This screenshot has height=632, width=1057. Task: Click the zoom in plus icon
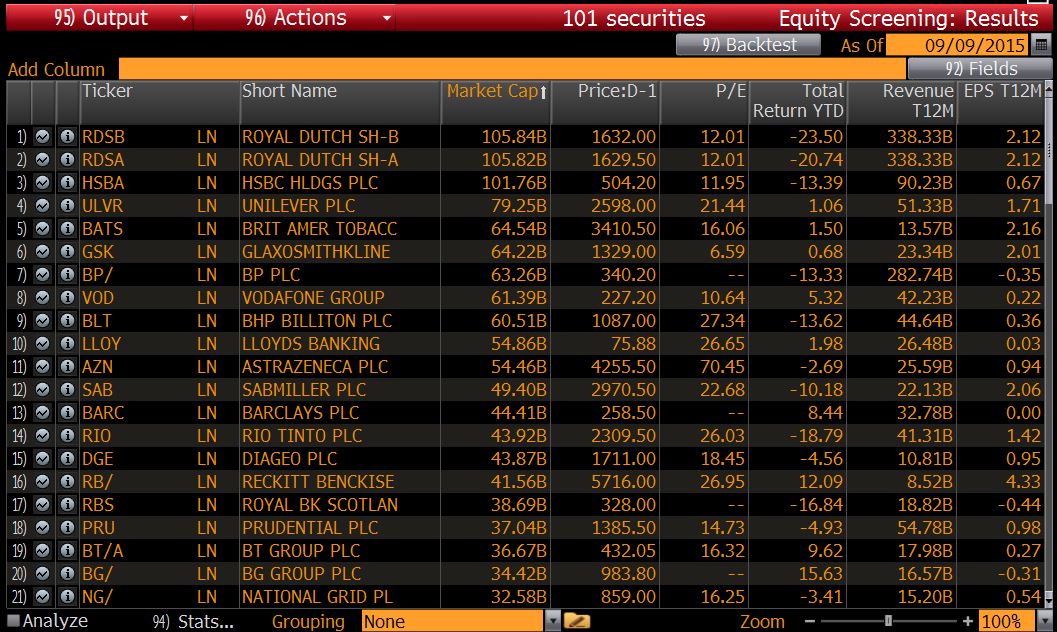point(967,621)
